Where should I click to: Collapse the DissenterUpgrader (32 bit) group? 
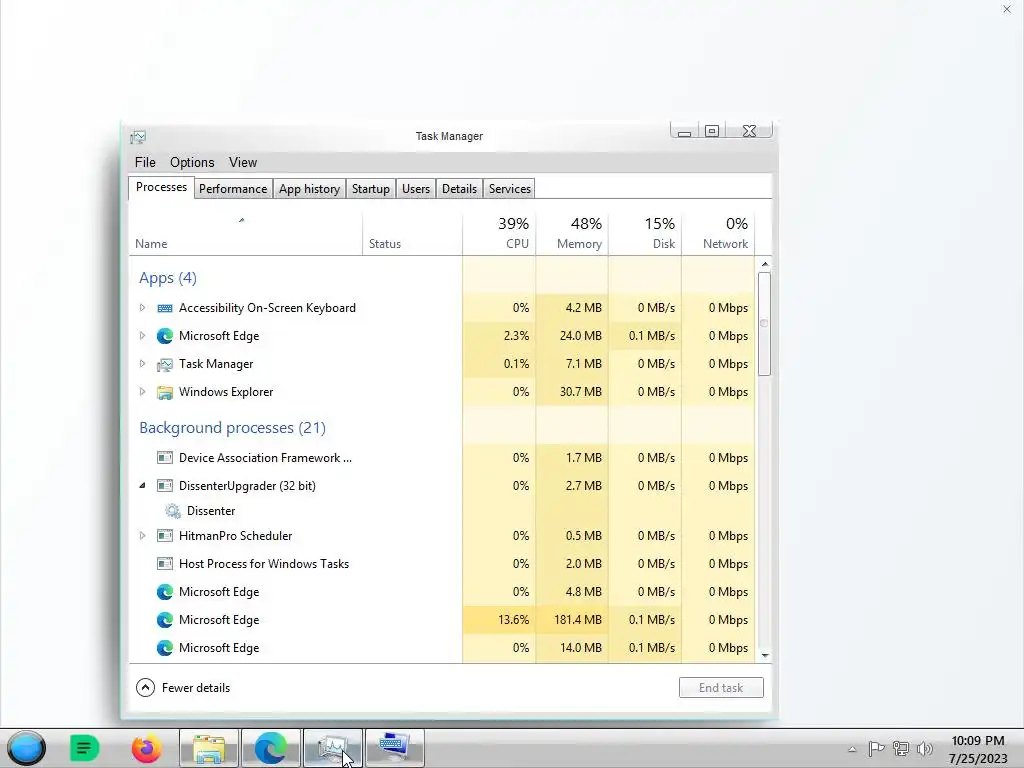142,486
